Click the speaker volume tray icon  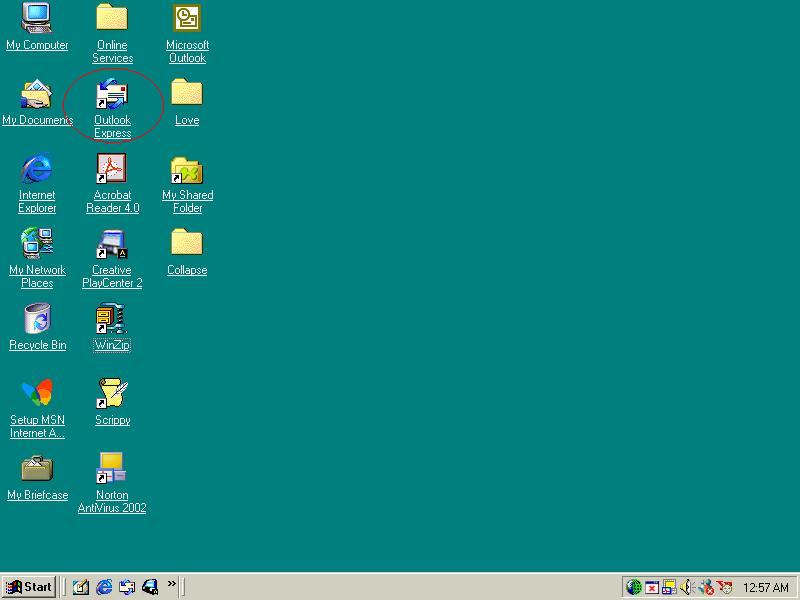[688, 587]
